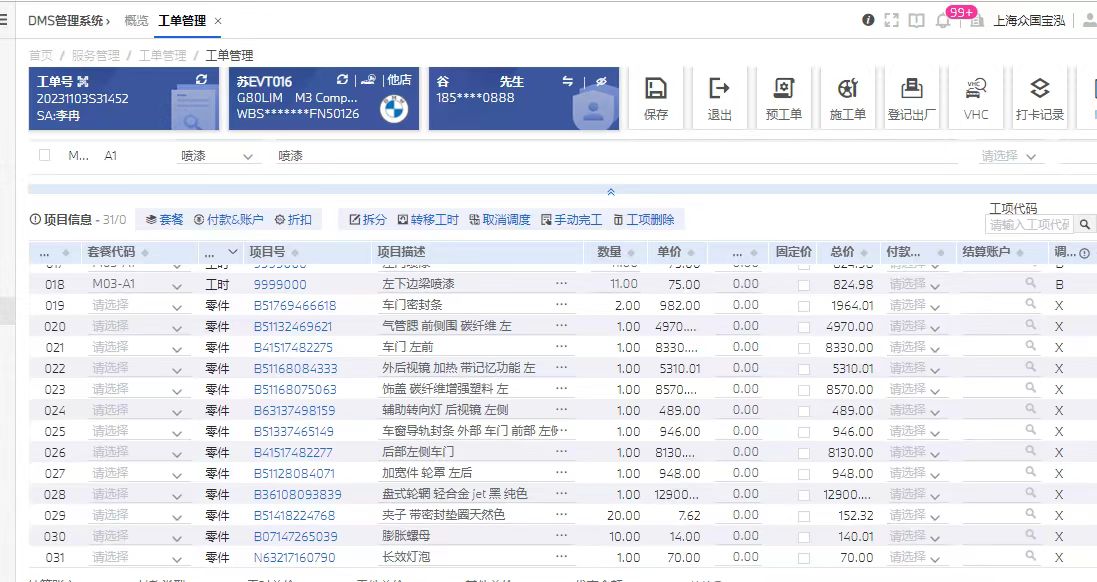Click the info icon in top bar
Viewport: 1097px width, 582px height.
(x=868, y=20)
